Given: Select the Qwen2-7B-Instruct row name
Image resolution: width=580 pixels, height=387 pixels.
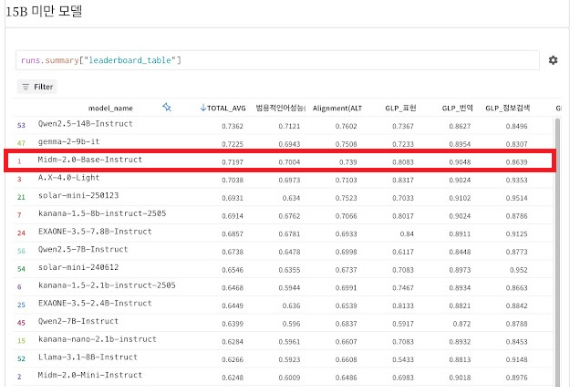Looking at the screenshot, I should pyautogui.click(x=78, y=321).
